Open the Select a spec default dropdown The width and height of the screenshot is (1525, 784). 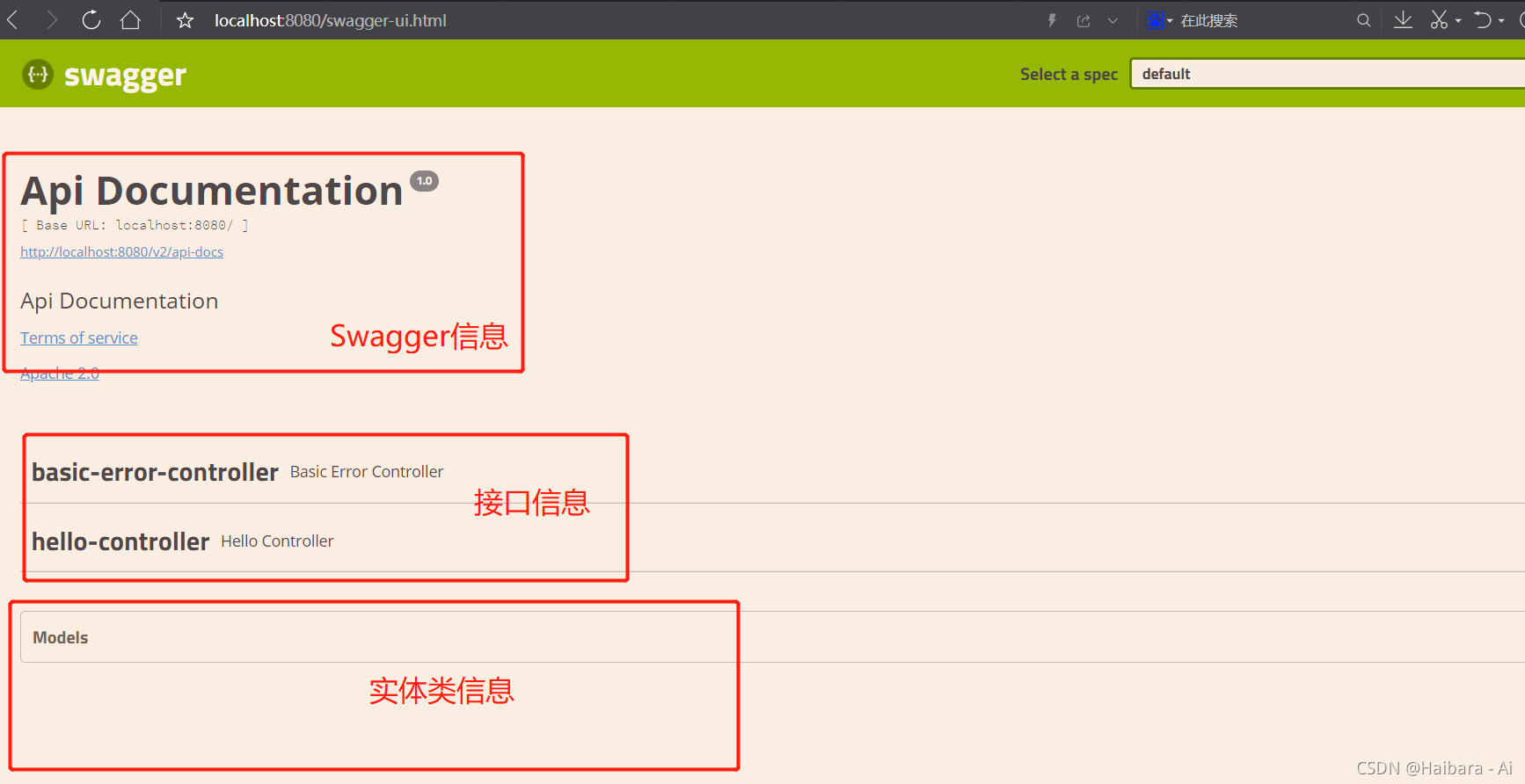tap(1327, 74)
